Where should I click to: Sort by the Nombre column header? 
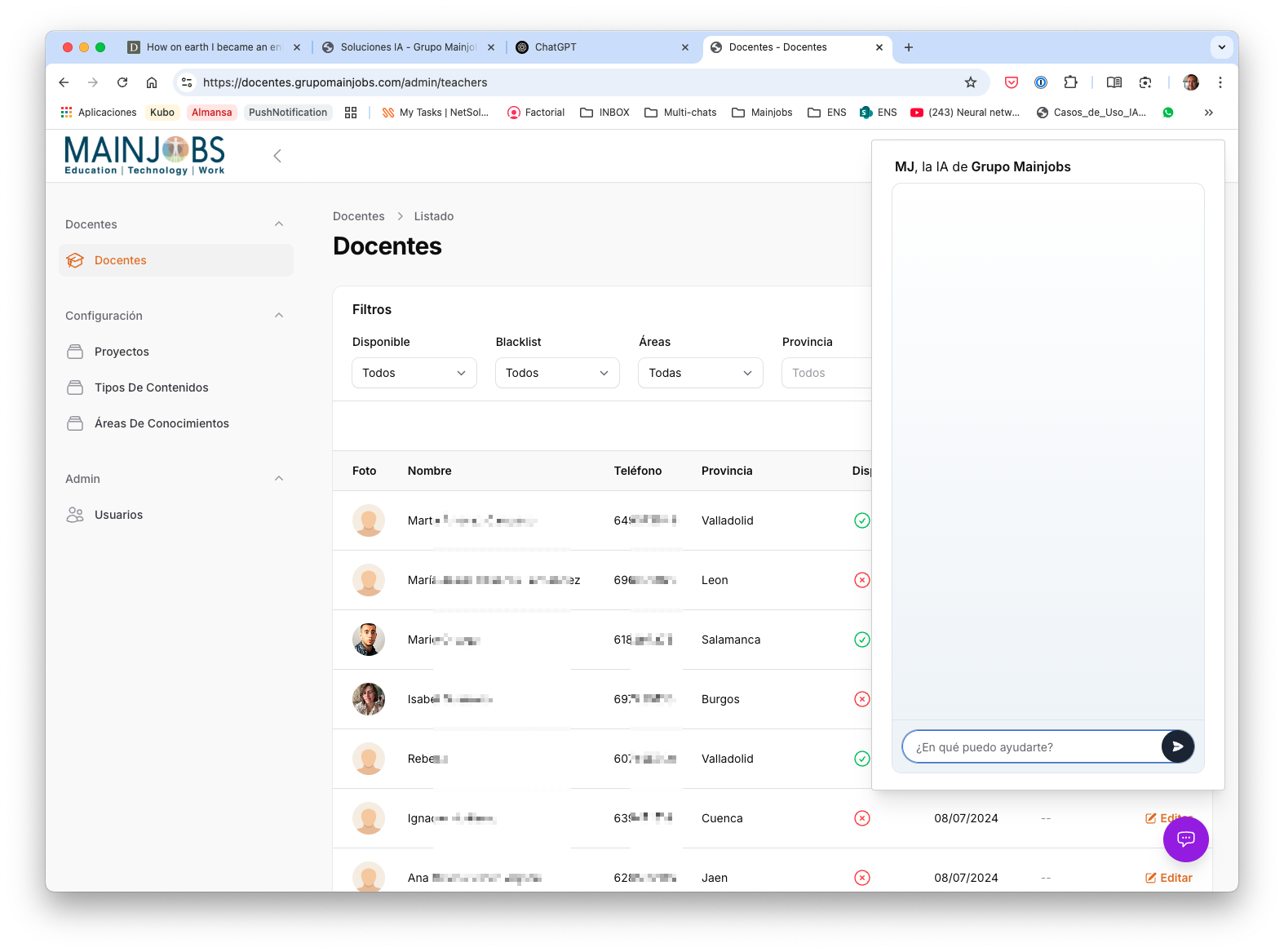(x=429, y=471)
